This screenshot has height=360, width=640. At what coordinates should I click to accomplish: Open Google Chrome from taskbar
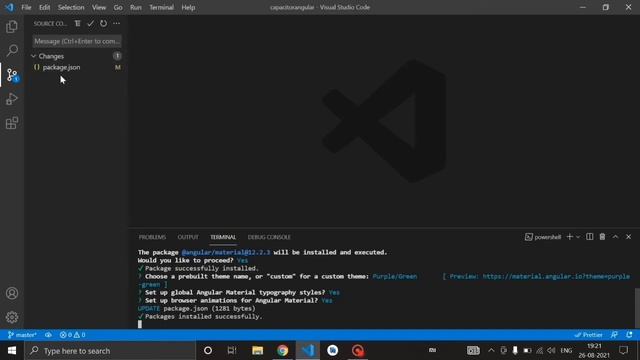282,351
